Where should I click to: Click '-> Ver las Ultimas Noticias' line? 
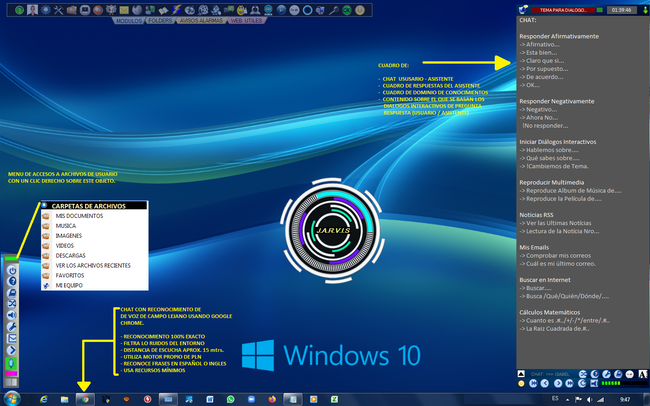555,223
